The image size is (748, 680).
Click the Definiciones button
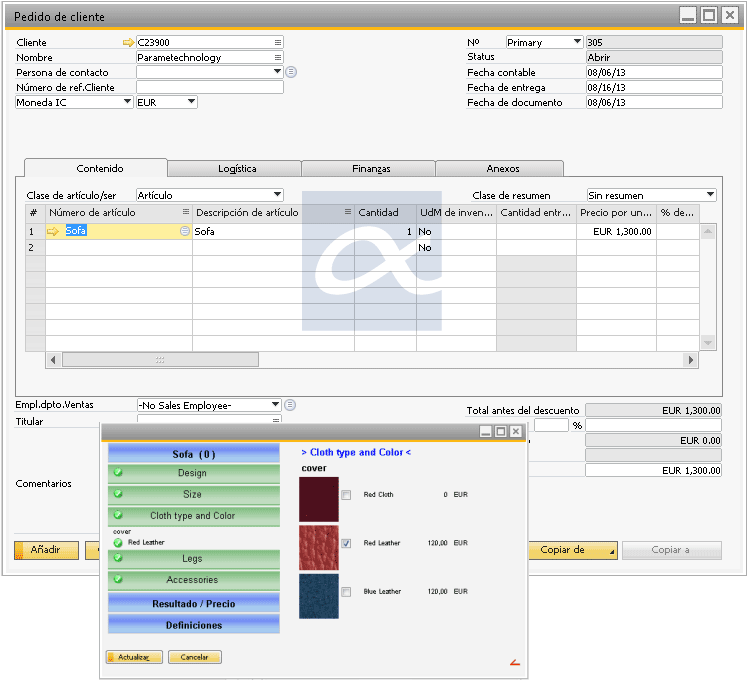(x=194, y=625)
